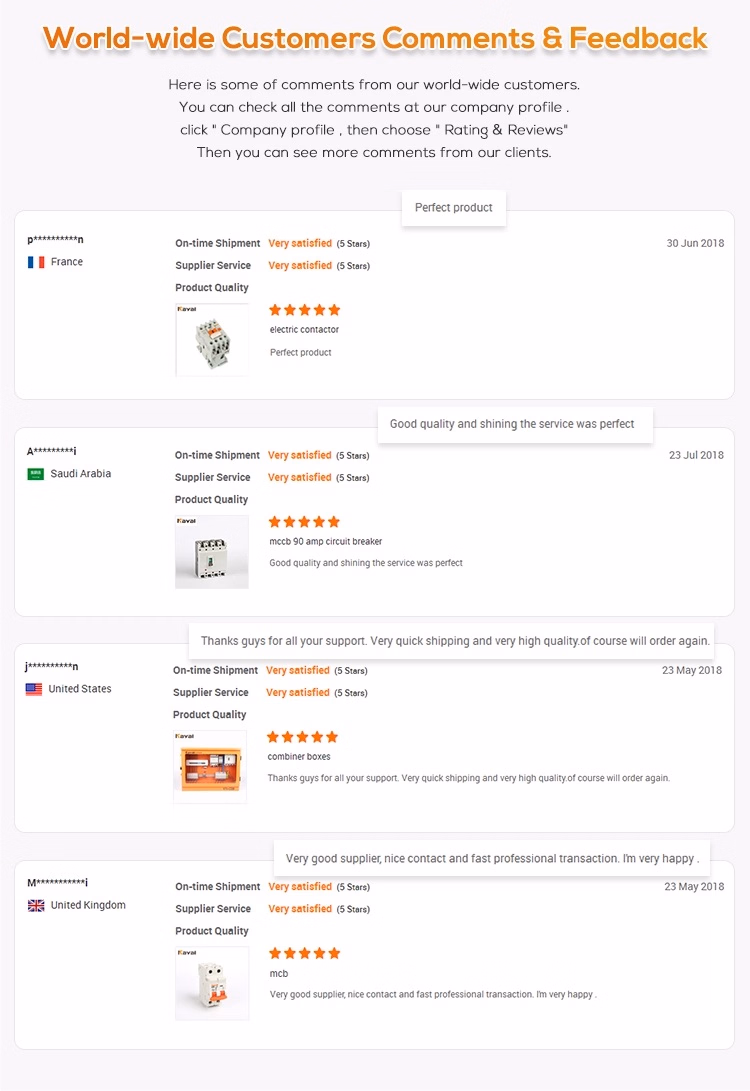
Task: Open the mccb circuit breaker product image
Action: coord(212,552)
